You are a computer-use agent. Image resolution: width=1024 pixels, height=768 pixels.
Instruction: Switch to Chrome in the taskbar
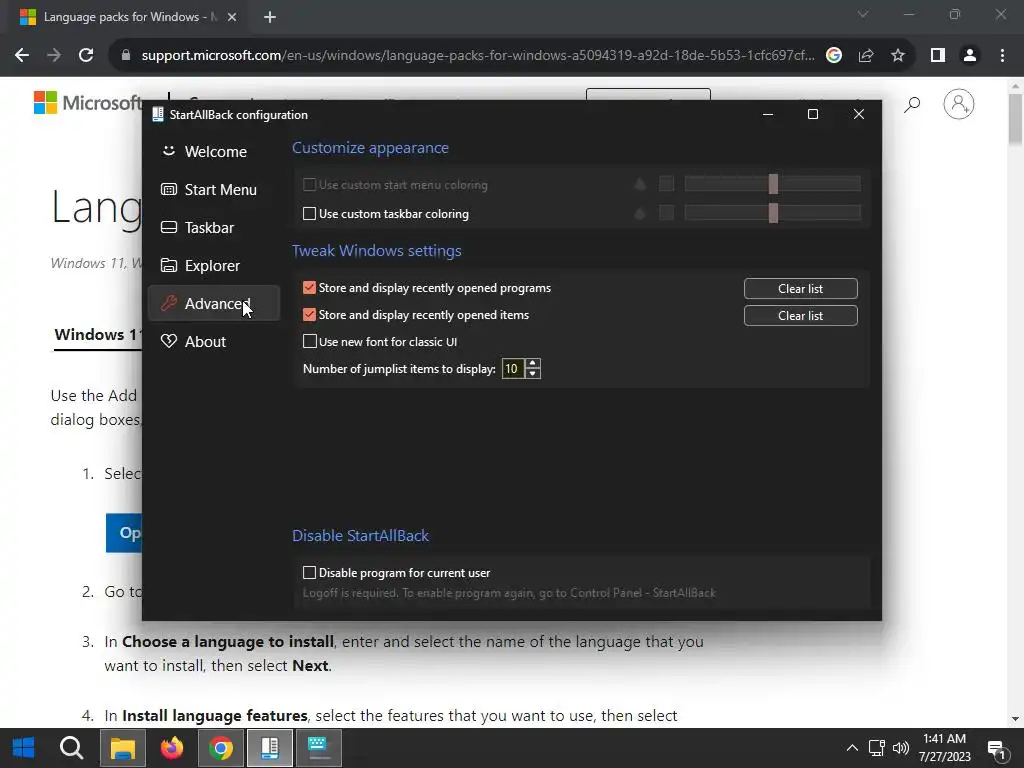[221, 748]
